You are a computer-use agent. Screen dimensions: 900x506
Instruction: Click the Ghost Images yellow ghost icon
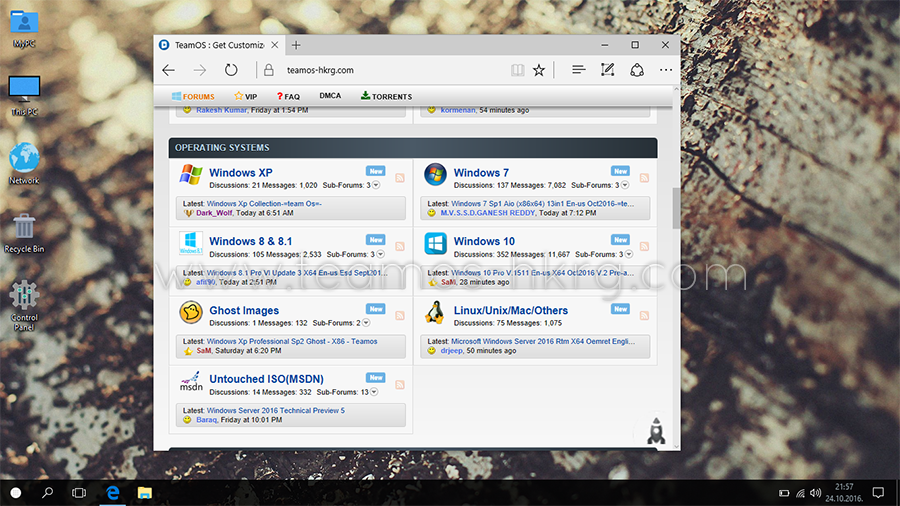click(191, 313)
